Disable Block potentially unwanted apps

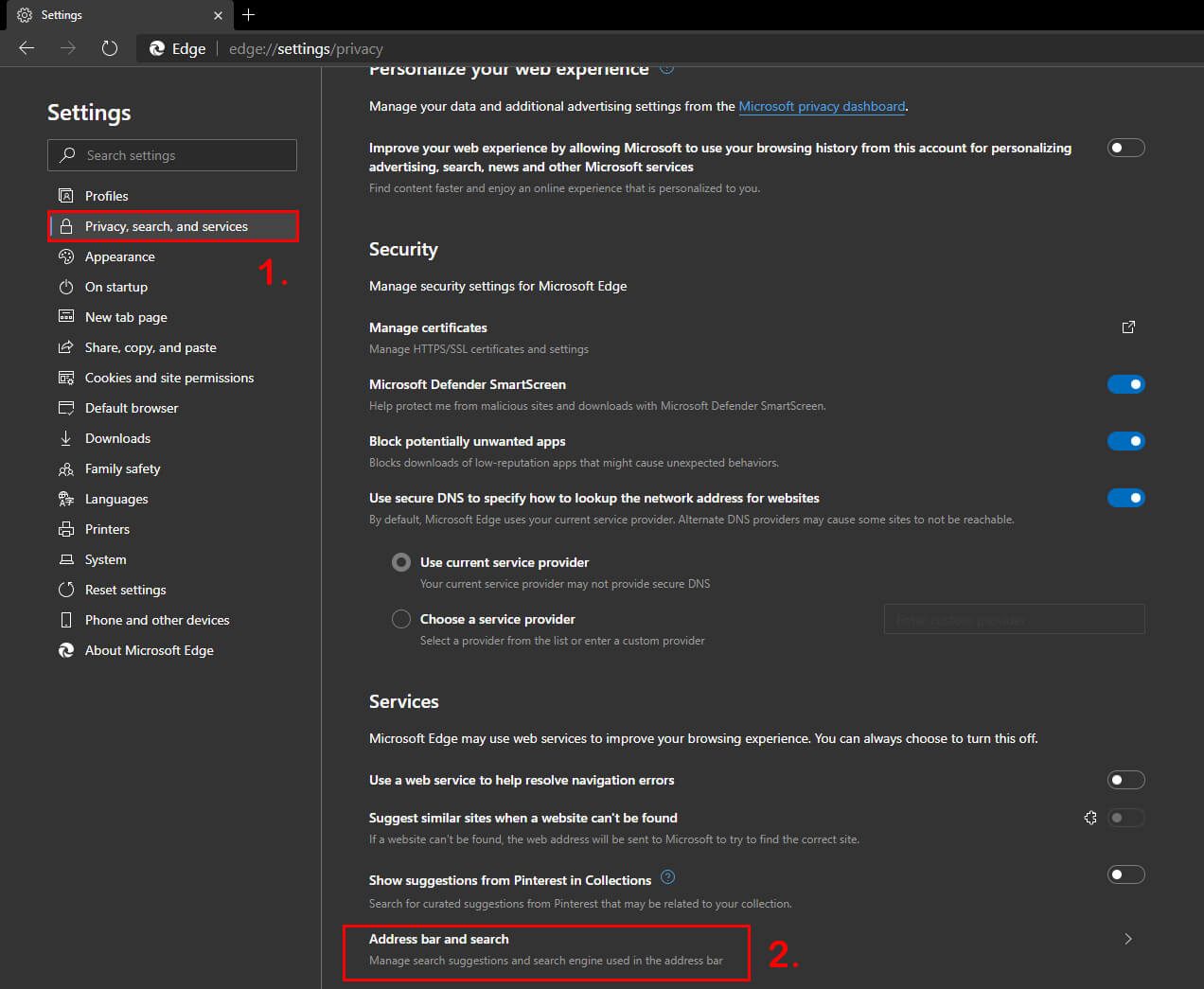tap(1126, 441)
